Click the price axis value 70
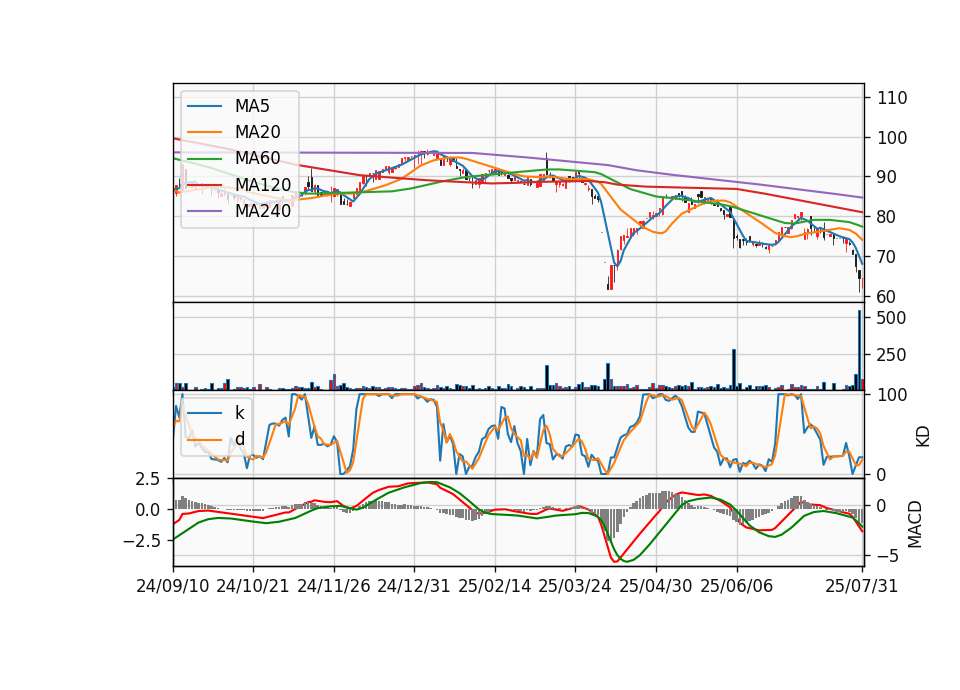960x690 pixels. (887, 257)
